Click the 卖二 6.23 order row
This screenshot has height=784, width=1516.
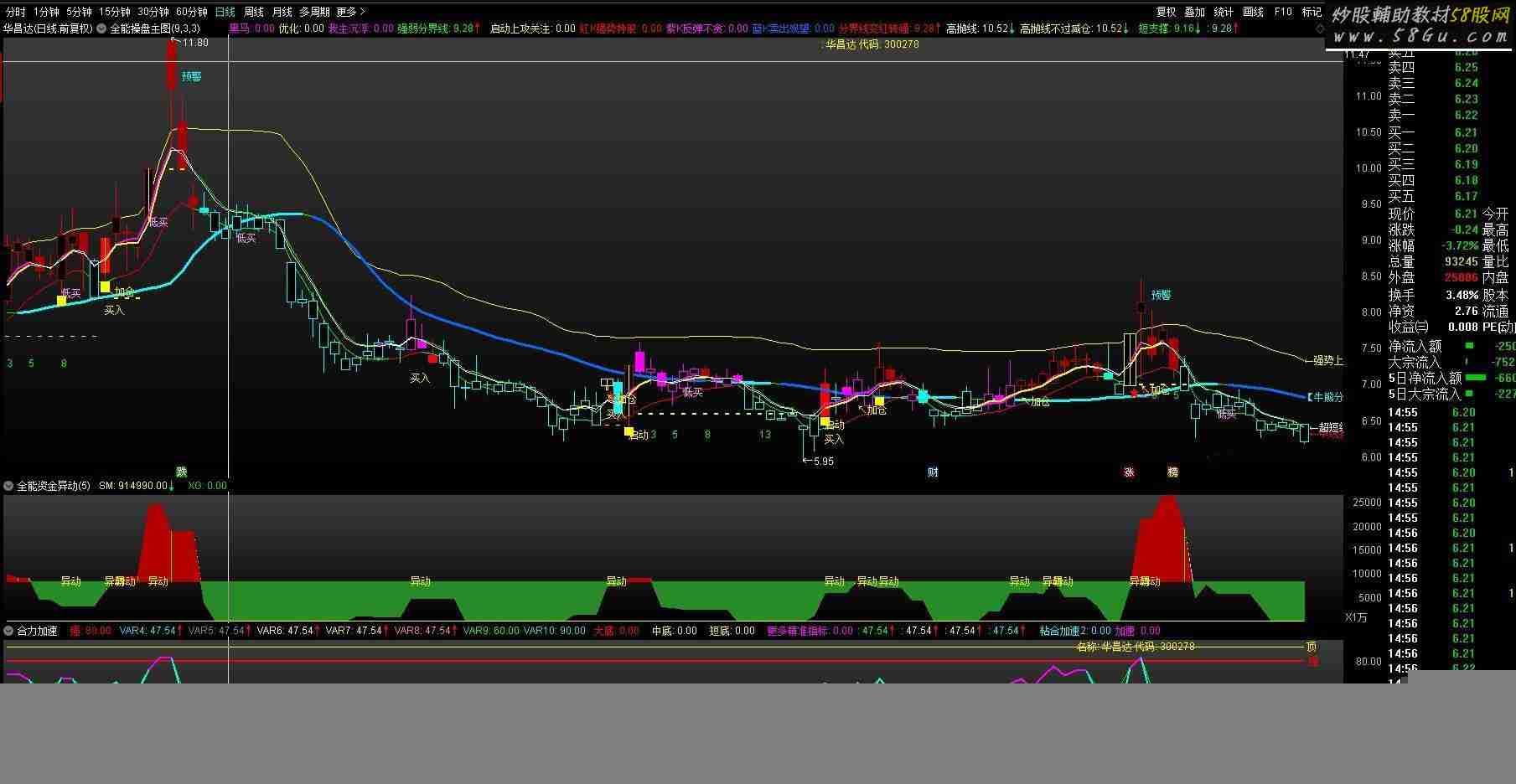coord(1433,100)
